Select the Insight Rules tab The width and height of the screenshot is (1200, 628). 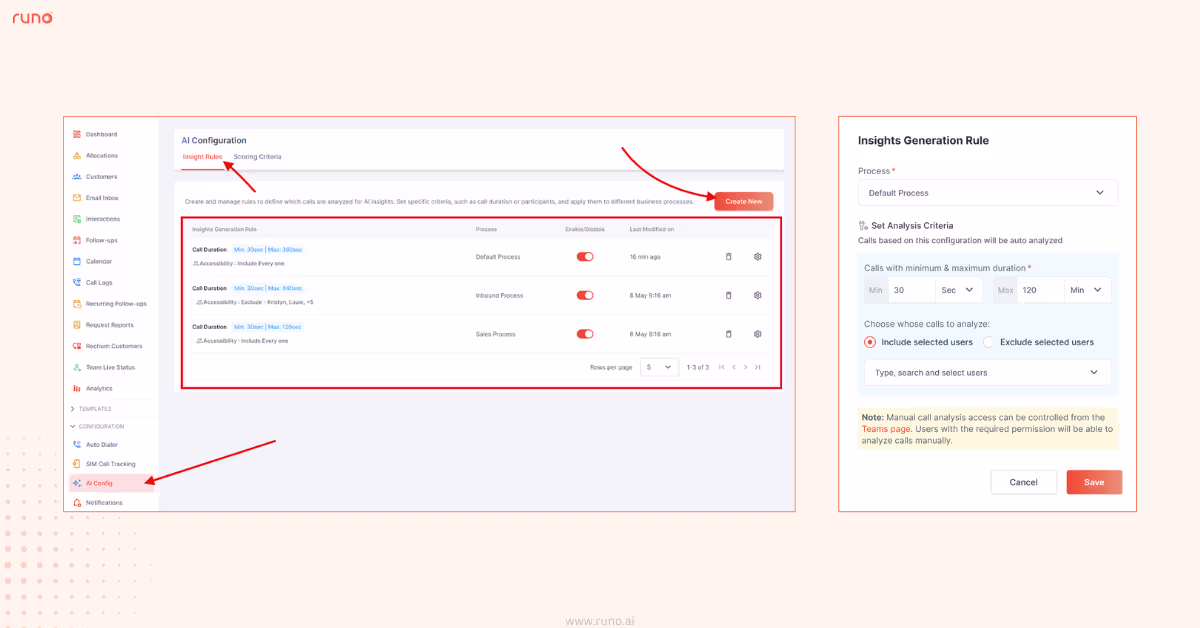pos(205,157)
